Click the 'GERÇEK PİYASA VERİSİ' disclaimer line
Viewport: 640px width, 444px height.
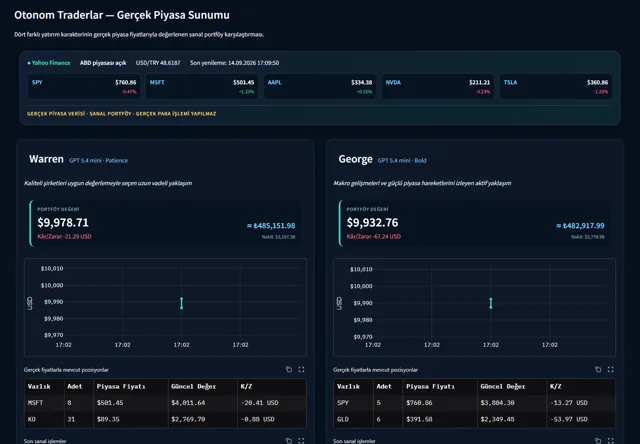click(x=121, y=114)
